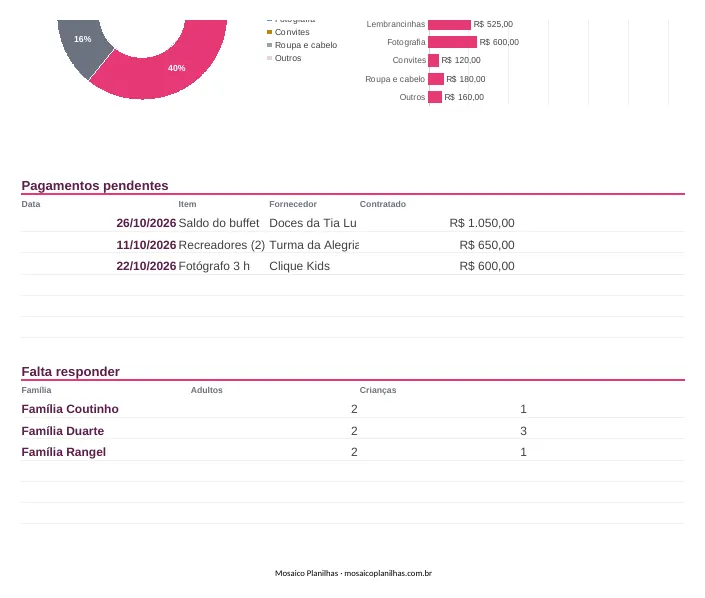Click the Convites legend color swatch
Viewport: 705px width, 598px height.
(269, 32)
